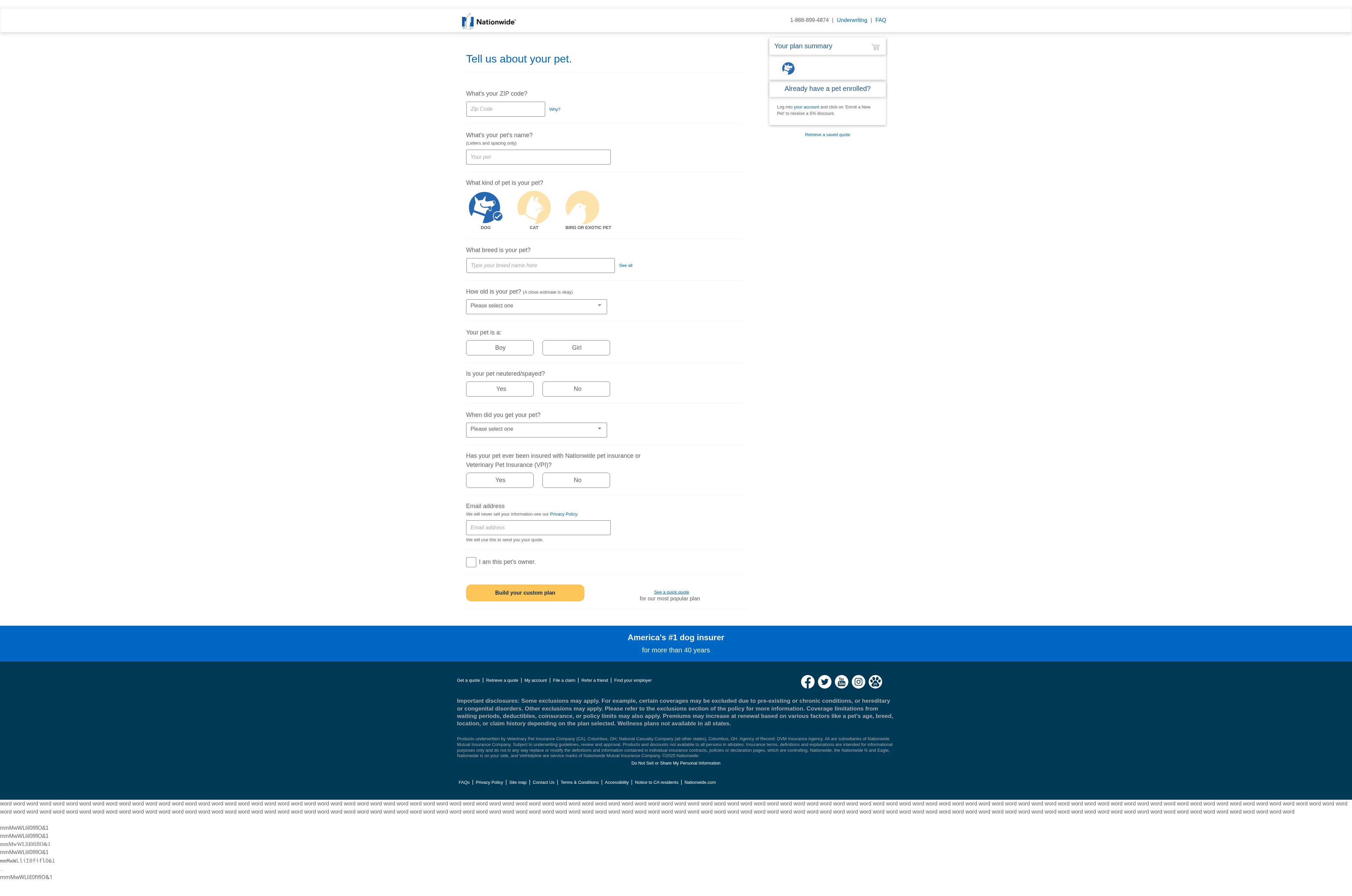Open Underwriting link in header
Screen dimensions: 1352x896
tap(852, 20)
